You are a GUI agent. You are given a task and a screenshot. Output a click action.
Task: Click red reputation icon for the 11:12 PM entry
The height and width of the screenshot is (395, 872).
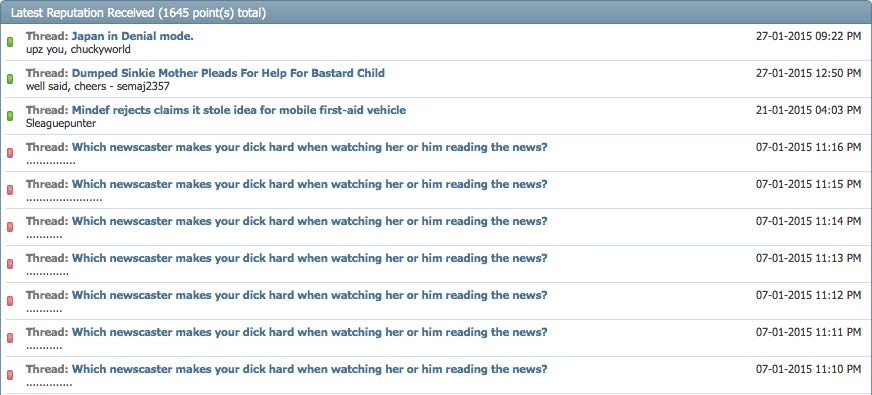pos(10,300)
